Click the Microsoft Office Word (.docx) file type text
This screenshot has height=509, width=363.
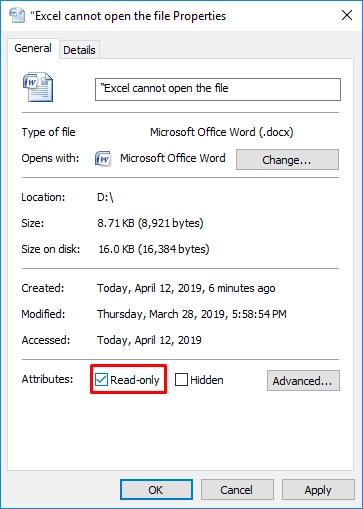coord(222,132)
